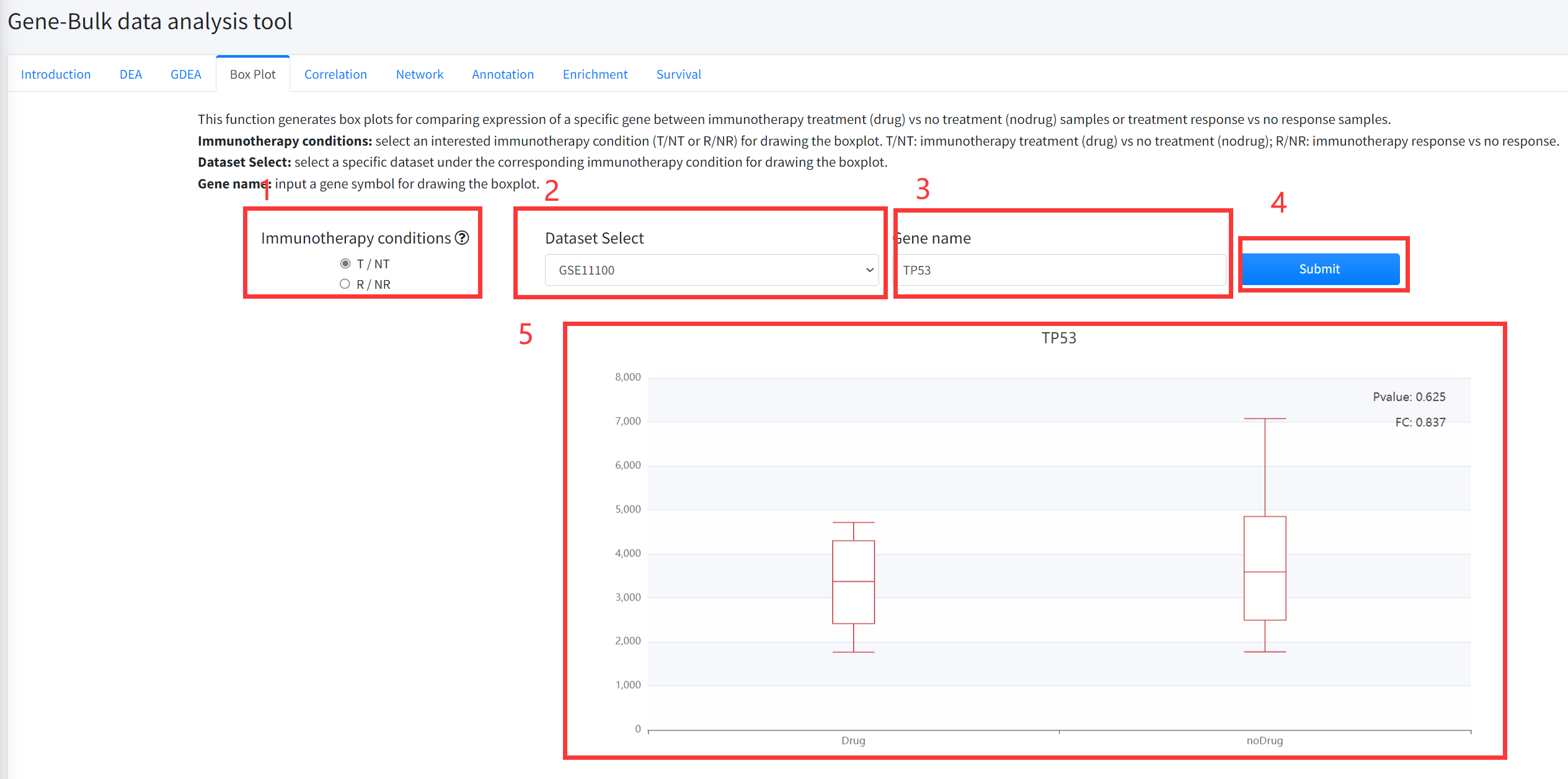This screenshot has height=779, width=1568.
Task: Click the Gene-Bulk data analysis tool heading
Action: tap(150, 22)
